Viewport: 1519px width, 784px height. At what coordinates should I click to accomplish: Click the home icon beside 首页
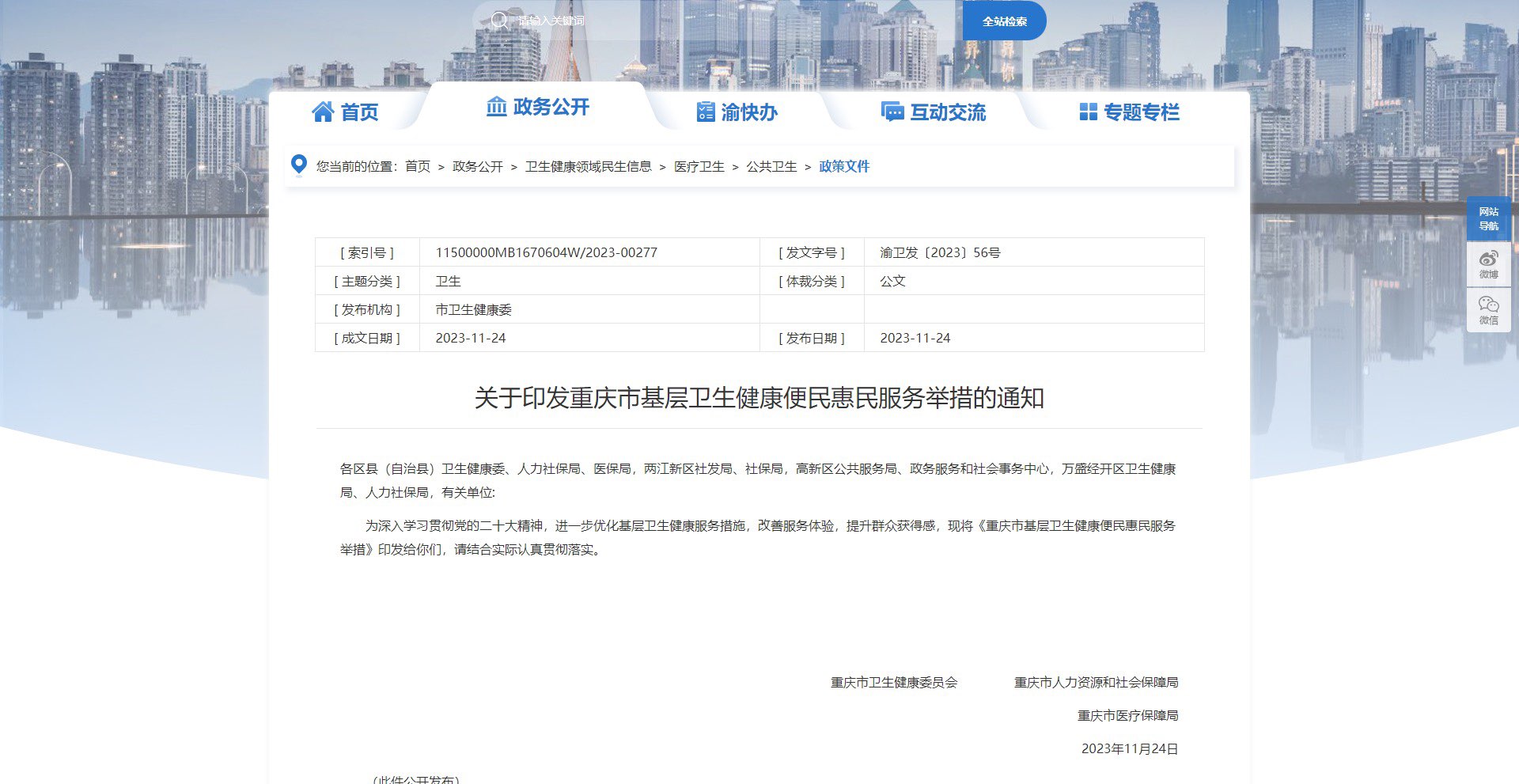pyautogui.click(x=323, y=112)
